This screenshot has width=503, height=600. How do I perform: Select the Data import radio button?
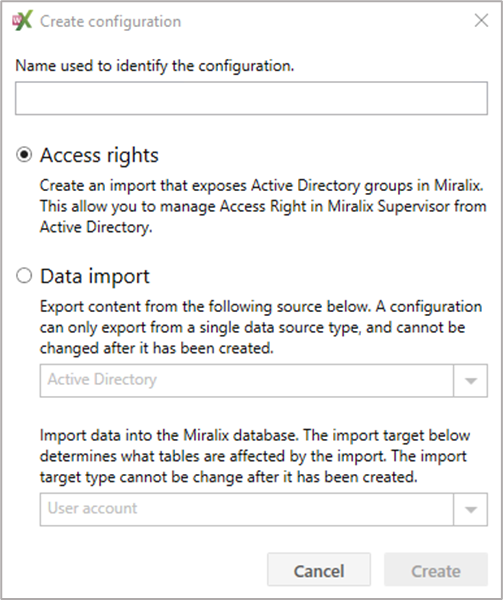pyautogui.click(x=24, y=276)
